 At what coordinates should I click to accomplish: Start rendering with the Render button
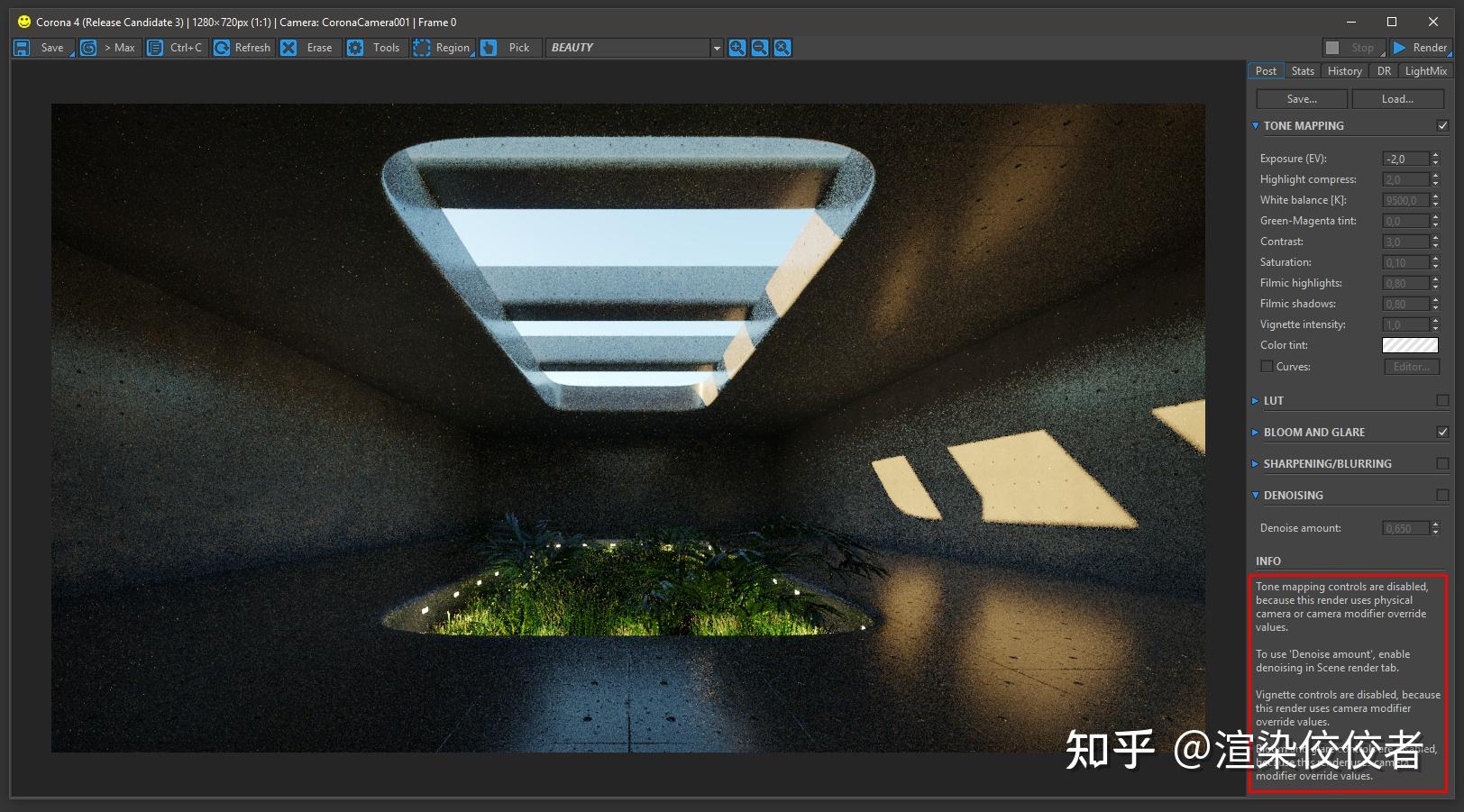[1421, 48]
